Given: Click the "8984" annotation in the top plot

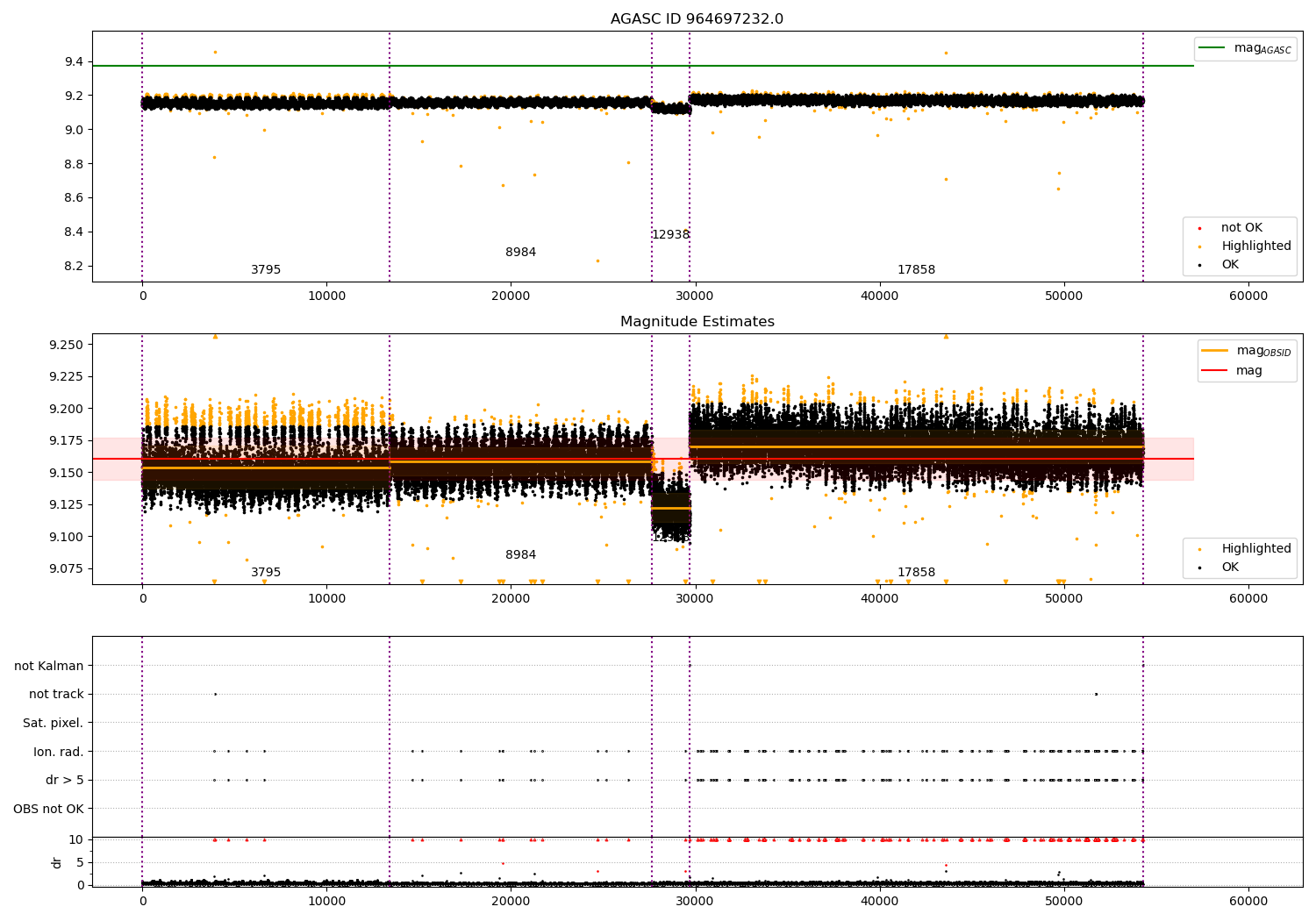Looking at the screenshot, I should 520,253.
